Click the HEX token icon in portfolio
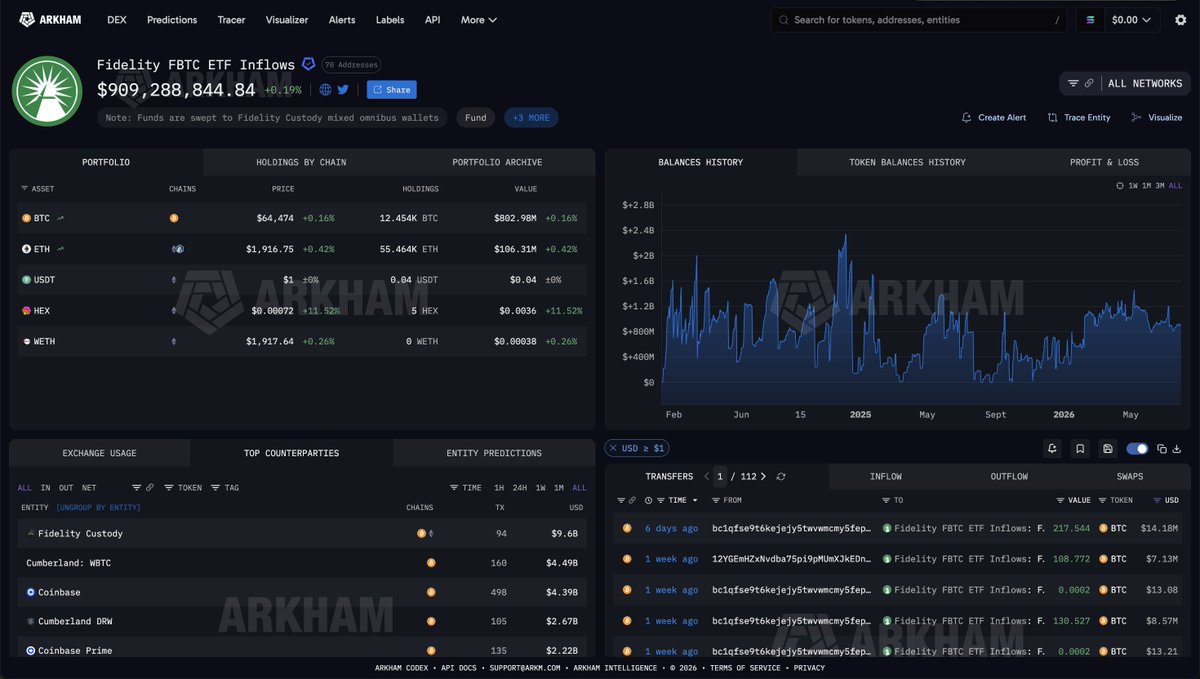Image resolution: width=1200 pixels, height=679 pixels. (x=27, y=311)
